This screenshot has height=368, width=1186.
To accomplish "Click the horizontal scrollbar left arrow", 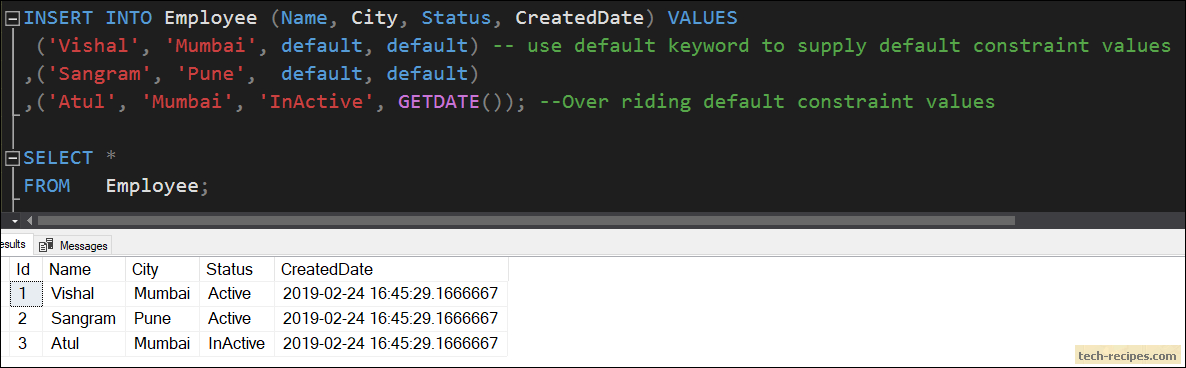I will coord(29,221).
